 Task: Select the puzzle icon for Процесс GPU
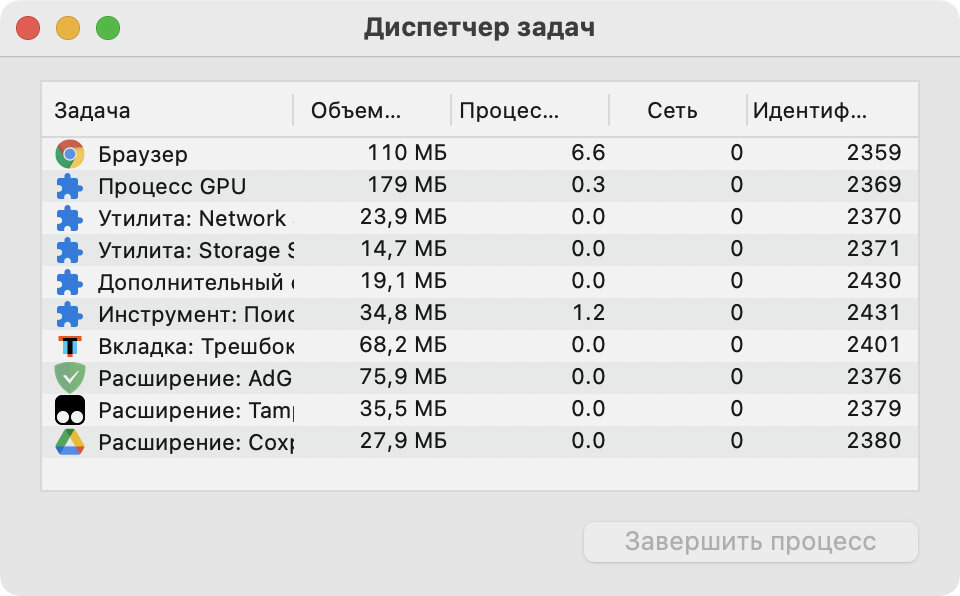point(70,186)
